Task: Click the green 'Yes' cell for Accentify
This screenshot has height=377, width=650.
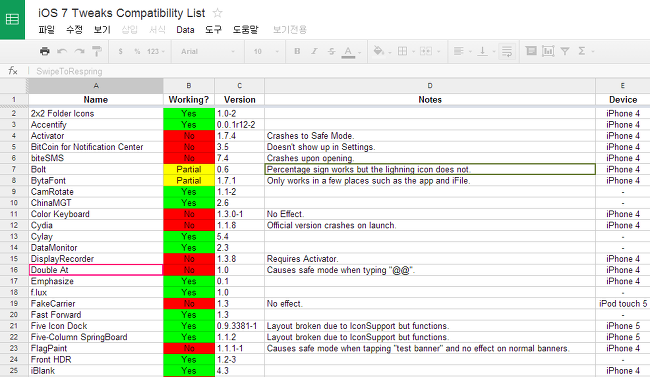Action: [x=189, y=124]
